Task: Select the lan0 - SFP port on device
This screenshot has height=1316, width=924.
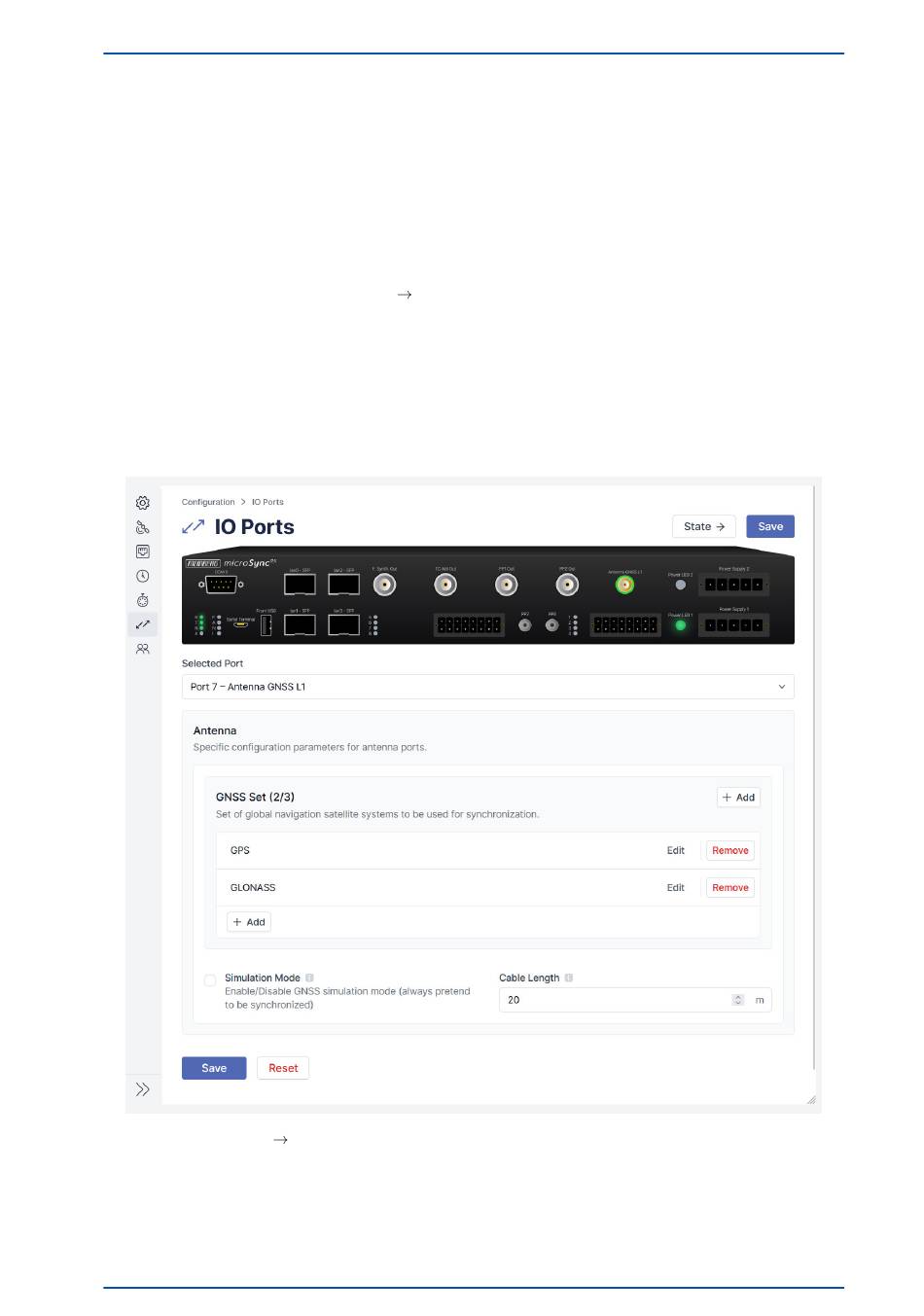Action: pos(300,585)
